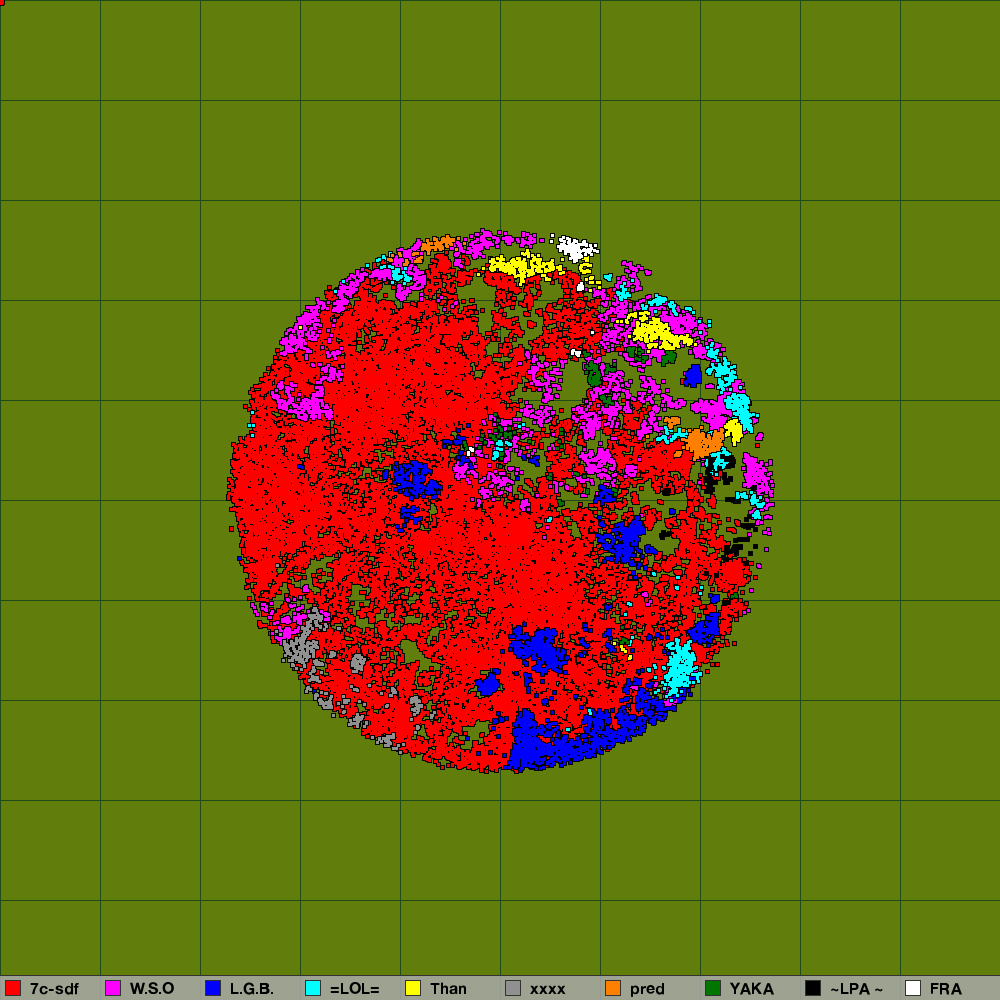The height and width of the screenshot is (1000, 1000).
Task: Click the red 7c-sdf legend swatch
Action: (x=13, y=988)
